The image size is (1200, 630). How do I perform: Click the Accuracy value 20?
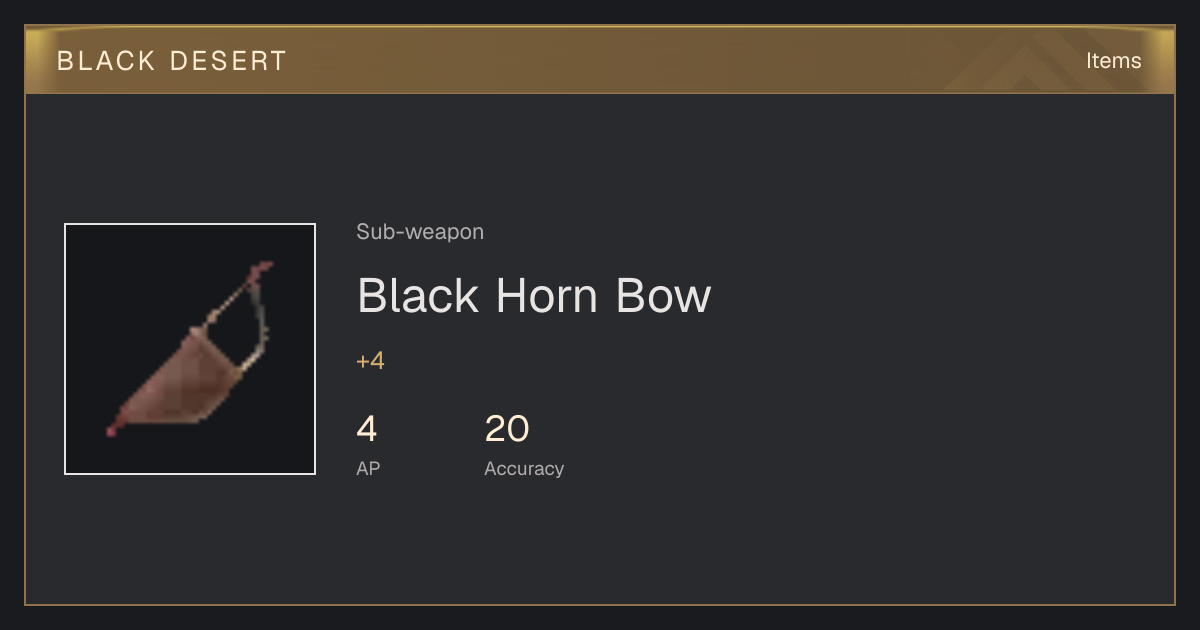coord(507,429)
